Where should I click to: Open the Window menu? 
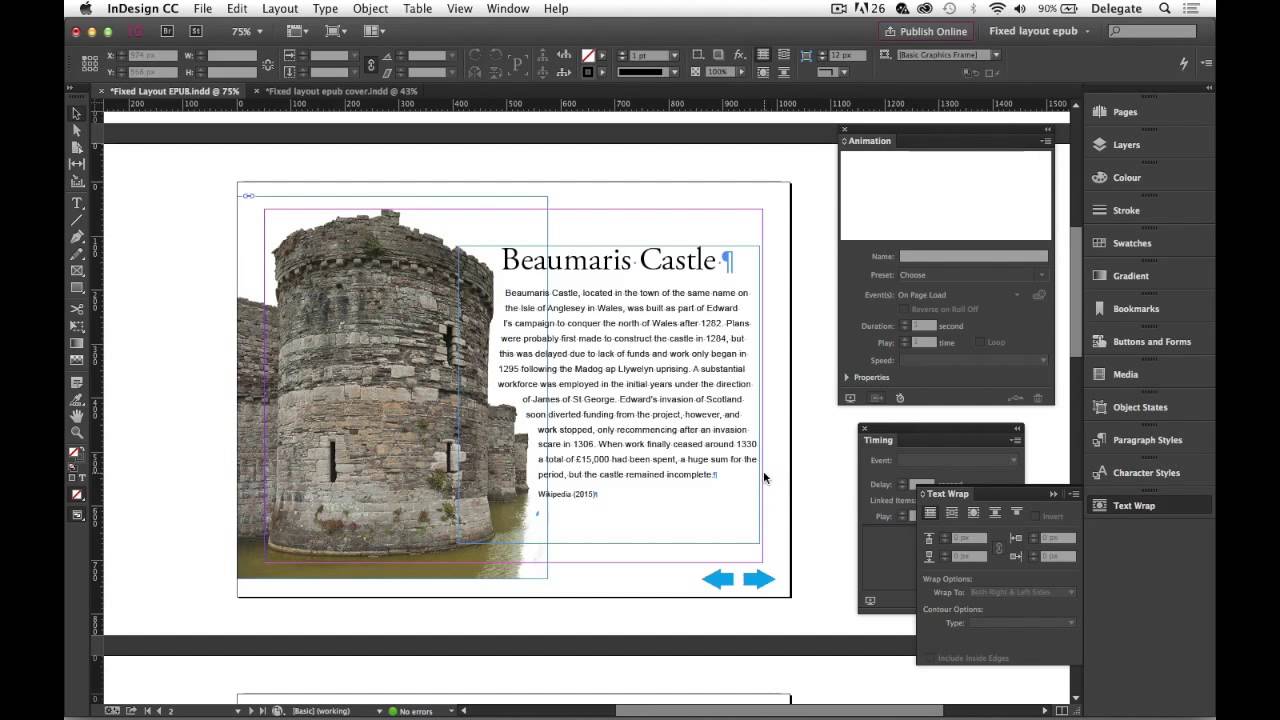point(508,9)
